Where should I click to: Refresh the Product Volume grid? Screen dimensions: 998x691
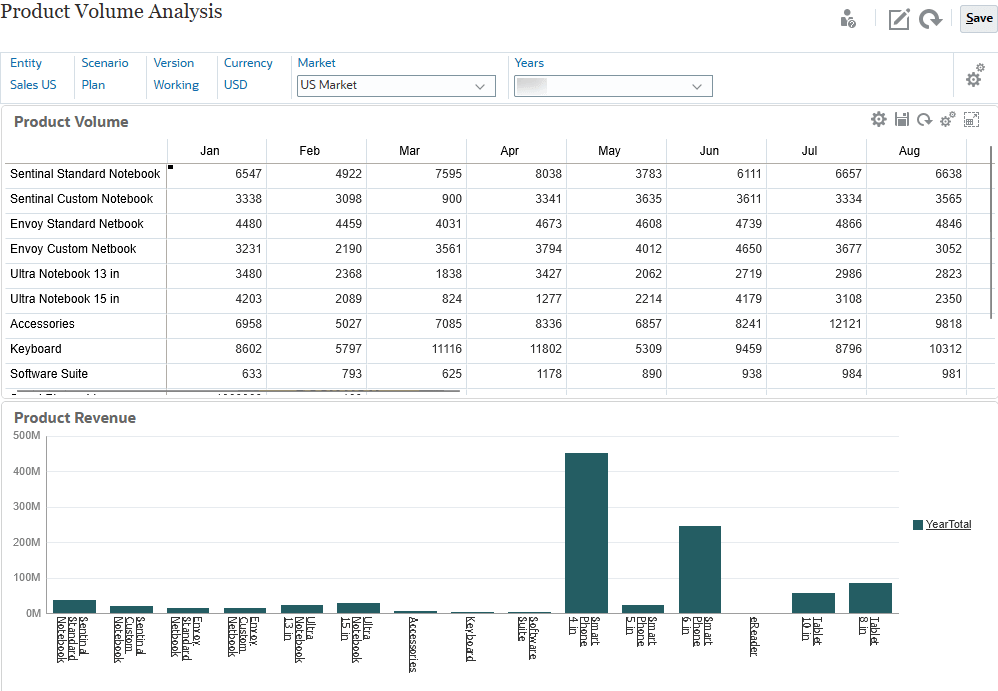click(925, 119)
